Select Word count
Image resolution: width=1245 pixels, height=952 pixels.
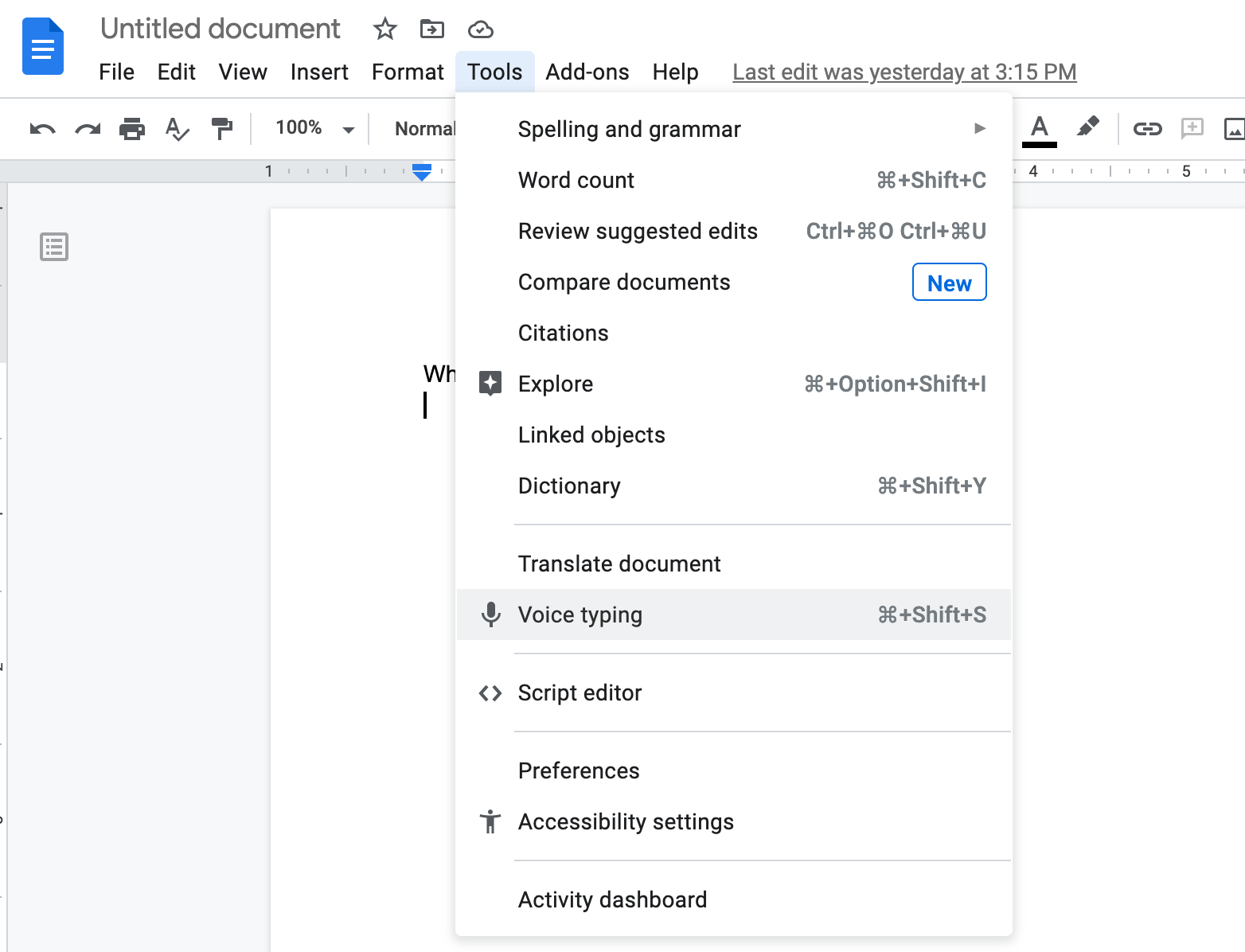[x=733, y=180]
